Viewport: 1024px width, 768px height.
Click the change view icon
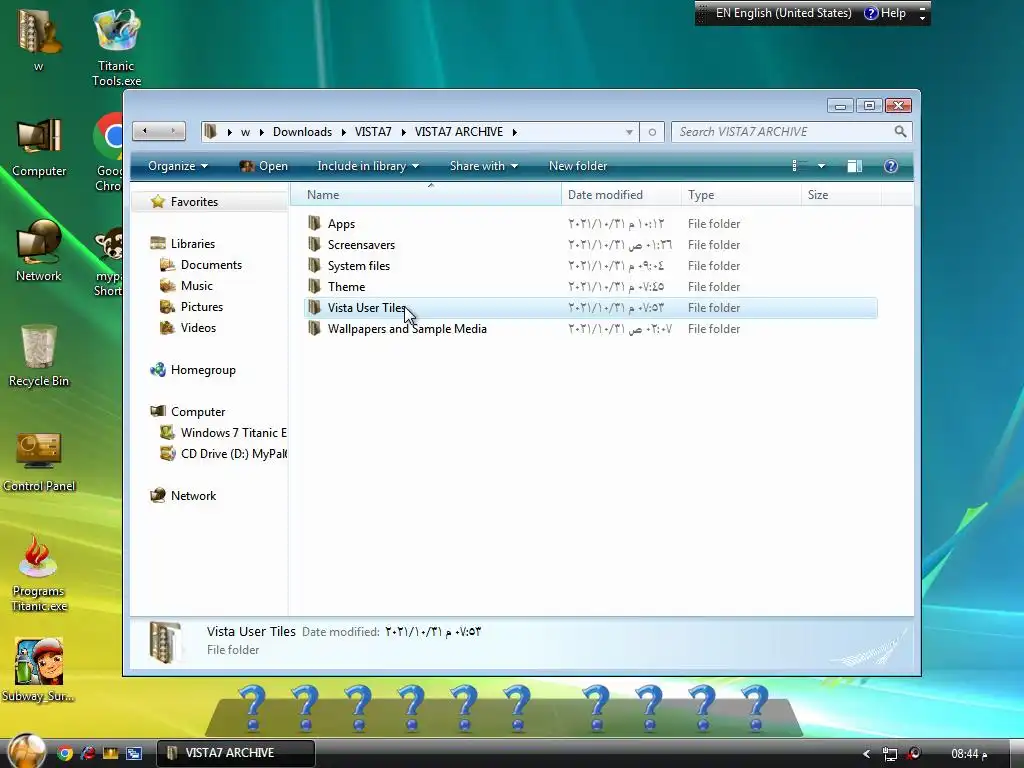point(799,166)
